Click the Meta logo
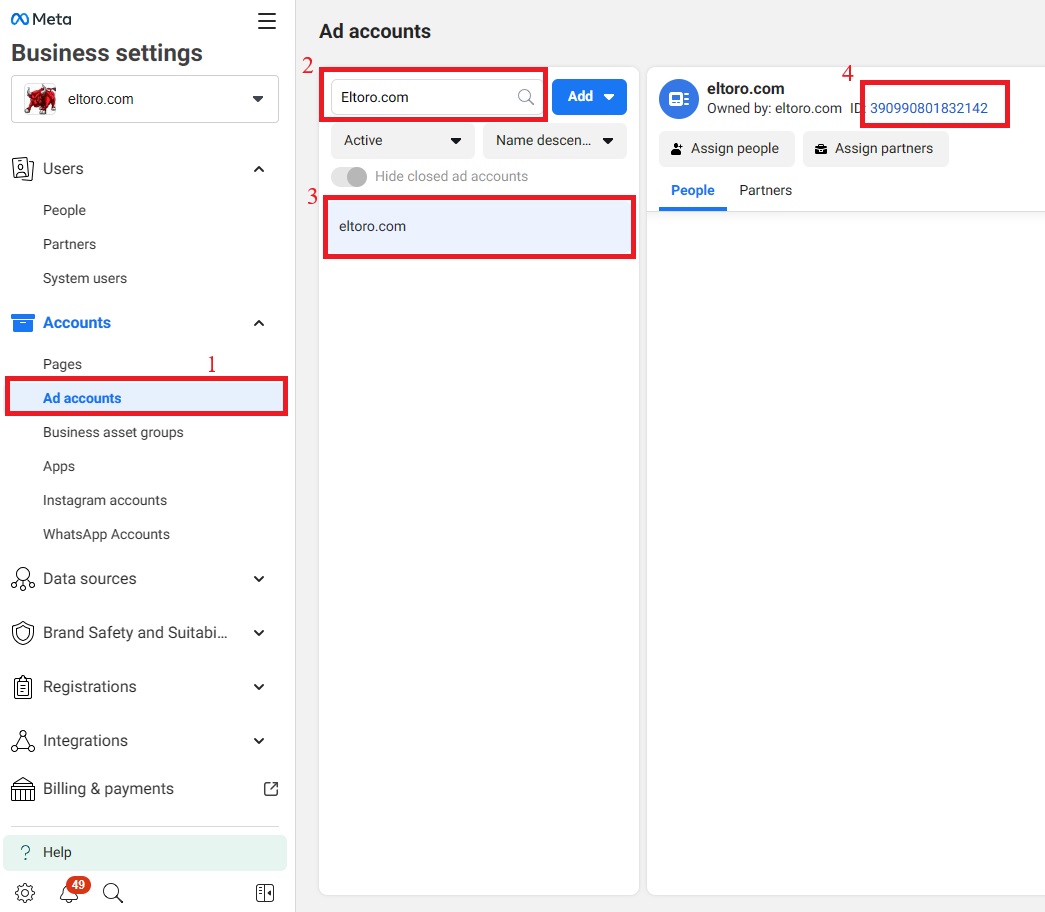Viewport: 1045px width, 912px height. click(x=41, y=19)
